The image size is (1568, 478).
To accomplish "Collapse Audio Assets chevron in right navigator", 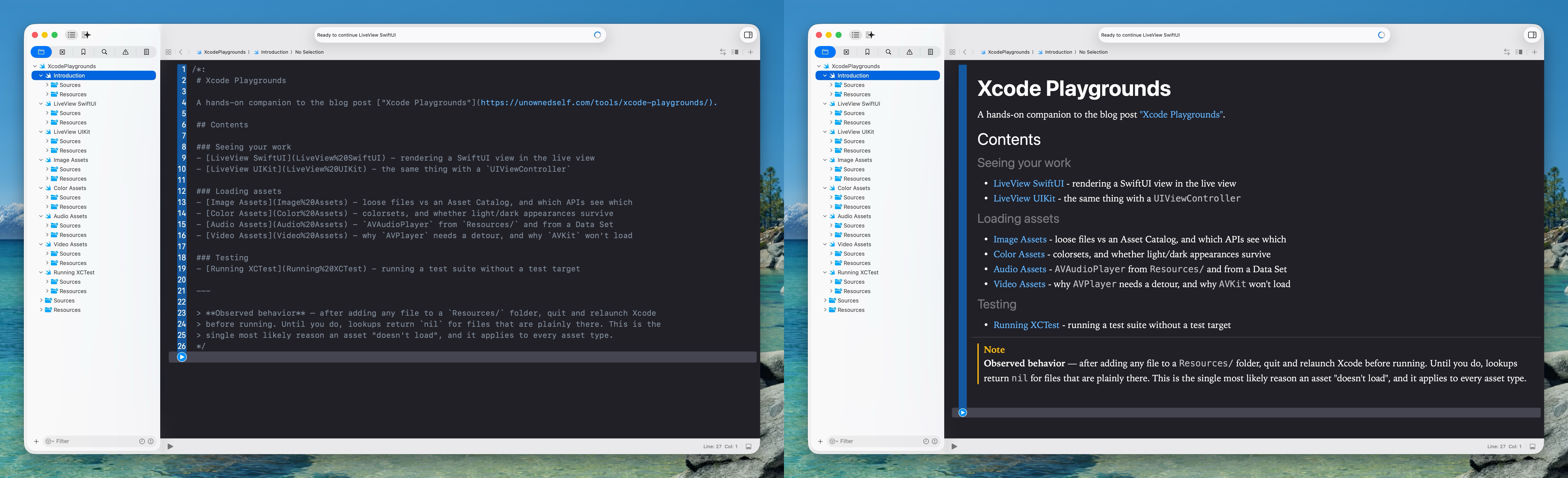I will pyautogui.click(x=825, y=216).
